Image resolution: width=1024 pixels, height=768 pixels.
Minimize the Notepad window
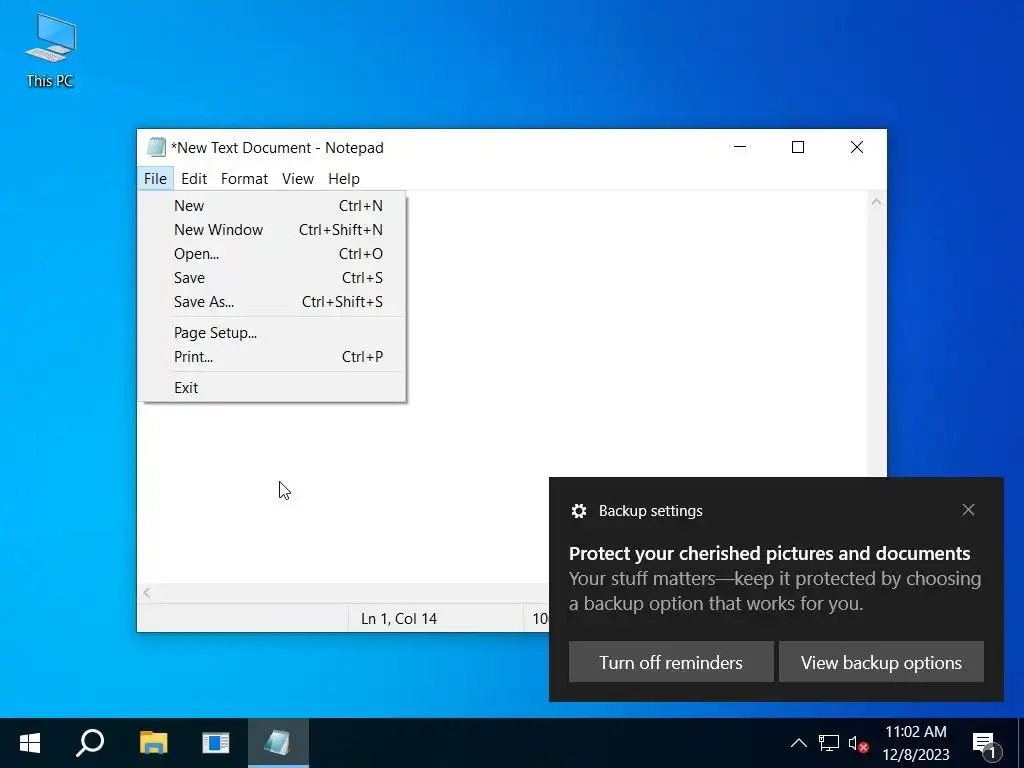(x=740, y=148)
